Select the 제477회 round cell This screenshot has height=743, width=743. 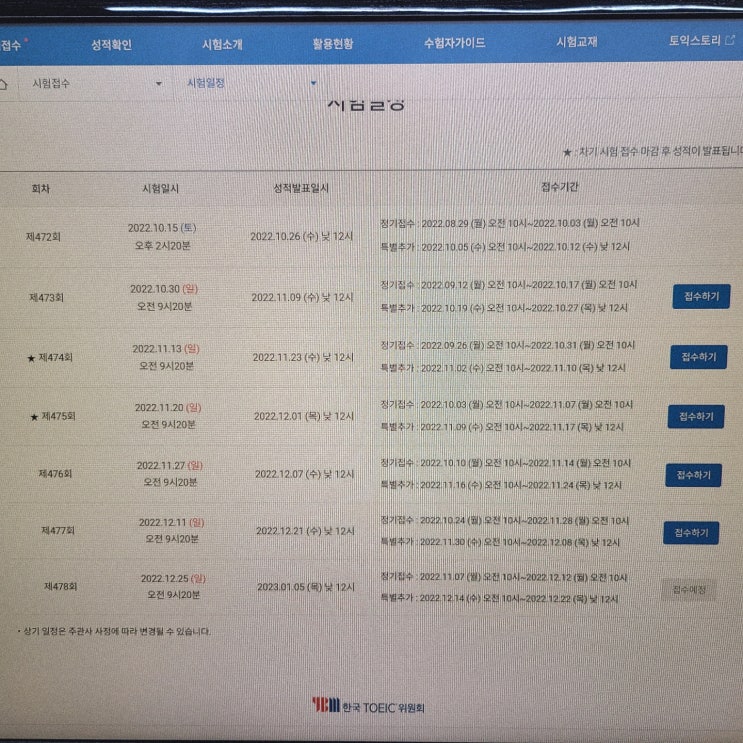click(x=58, y=530)
